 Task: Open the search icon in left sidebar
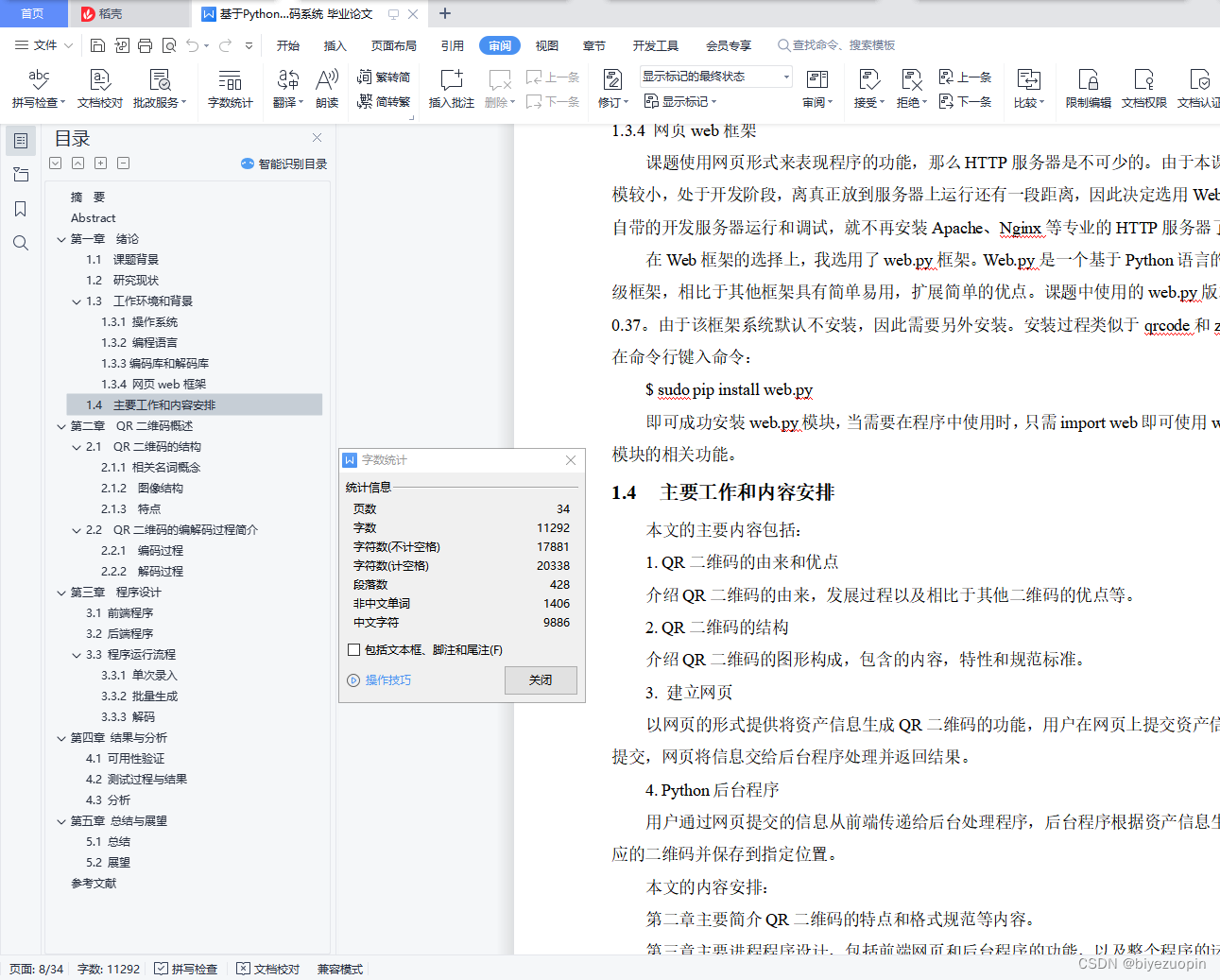click(21, 243)
